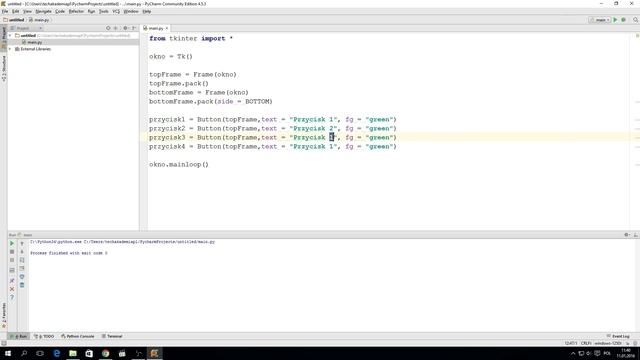The height and width of the screenshot is (360, 640).
Task: Close the main.py editor tab
Action: tap(167, 28)
